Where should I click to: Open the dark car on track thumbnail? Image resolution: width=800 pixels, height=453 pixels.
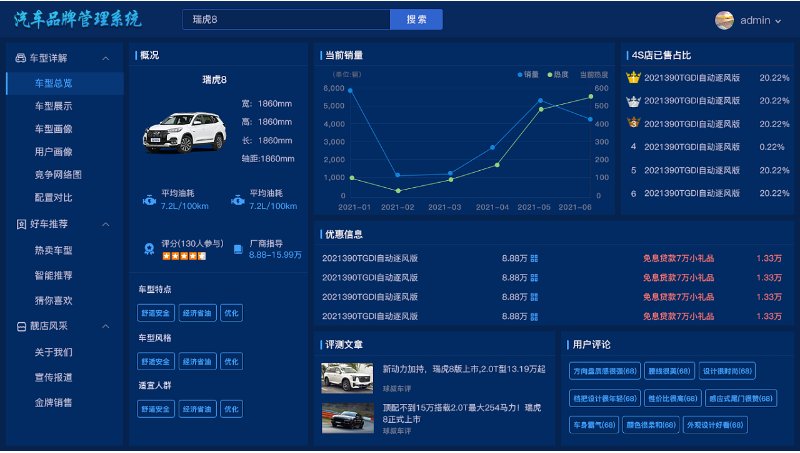[x=347, y=418]
